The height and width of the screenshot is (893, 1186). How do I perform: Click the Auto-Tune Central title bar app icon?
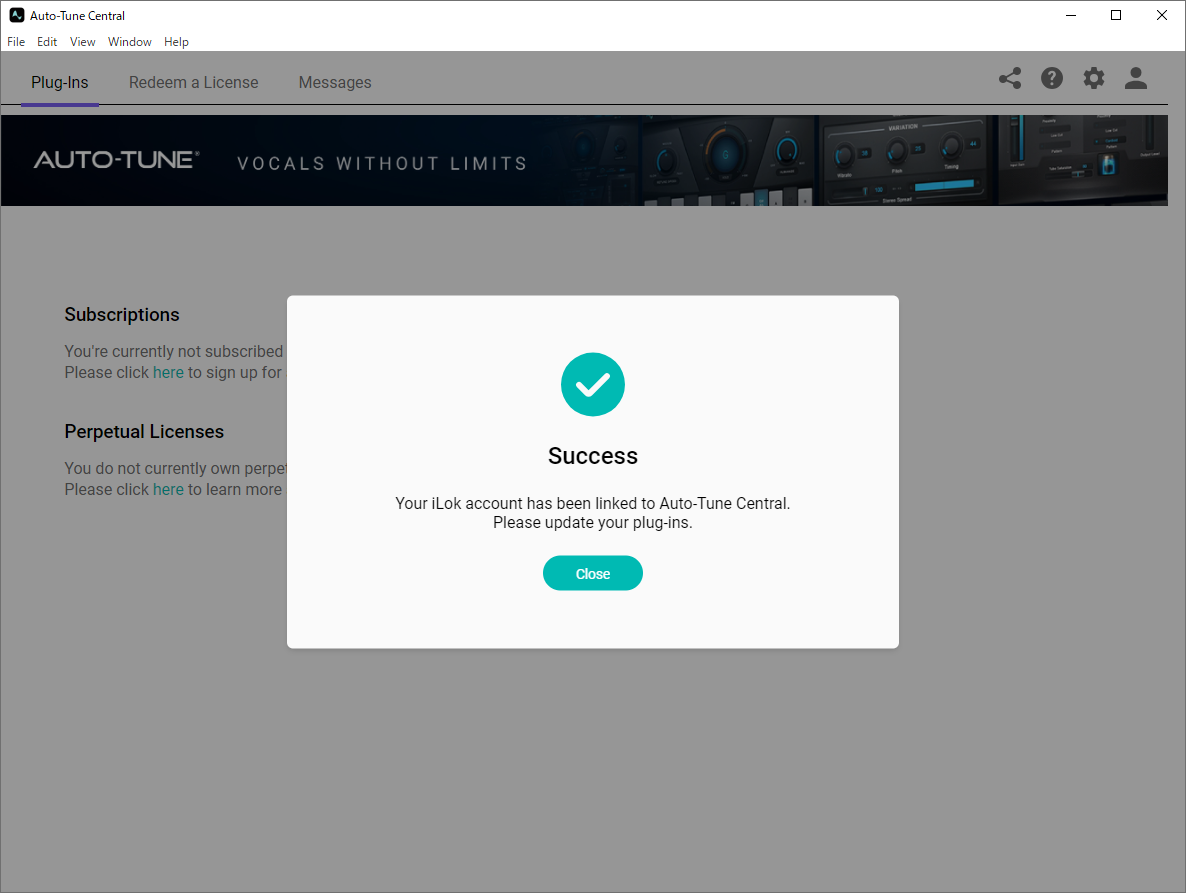pos(16,15)
